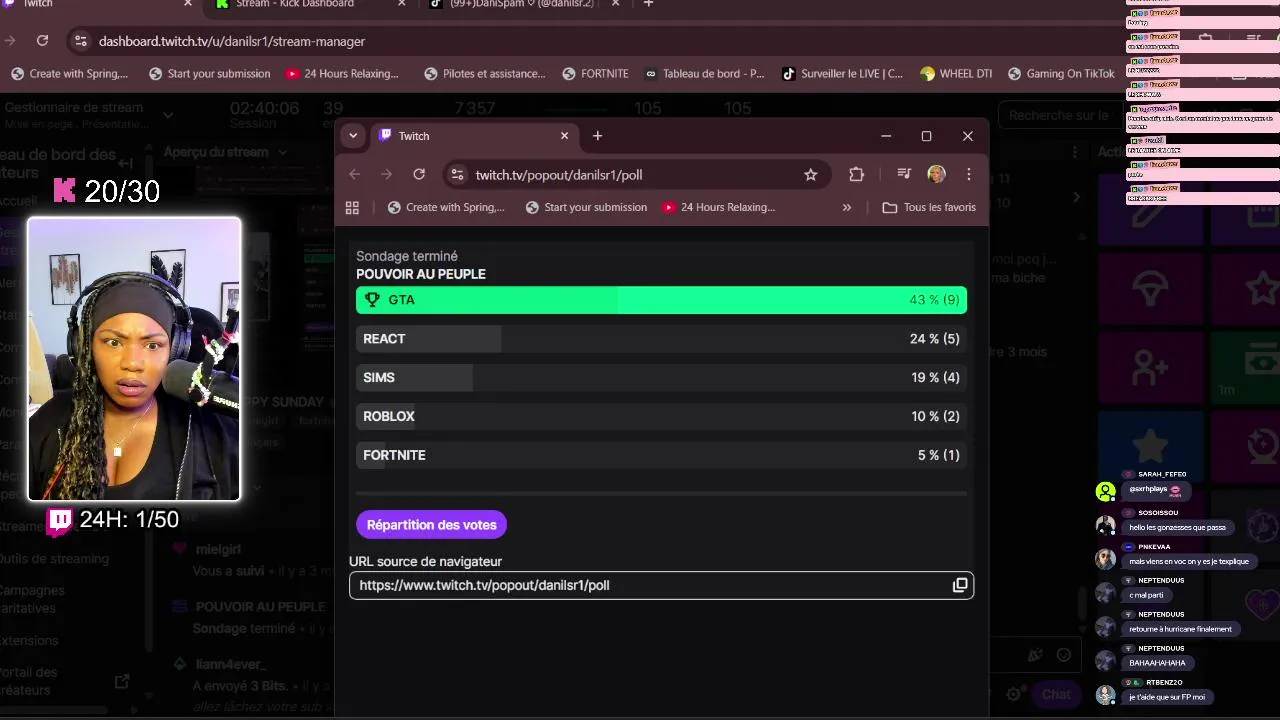
Task: Open the tab search dropdown in popout
Action: pos(353,136)
